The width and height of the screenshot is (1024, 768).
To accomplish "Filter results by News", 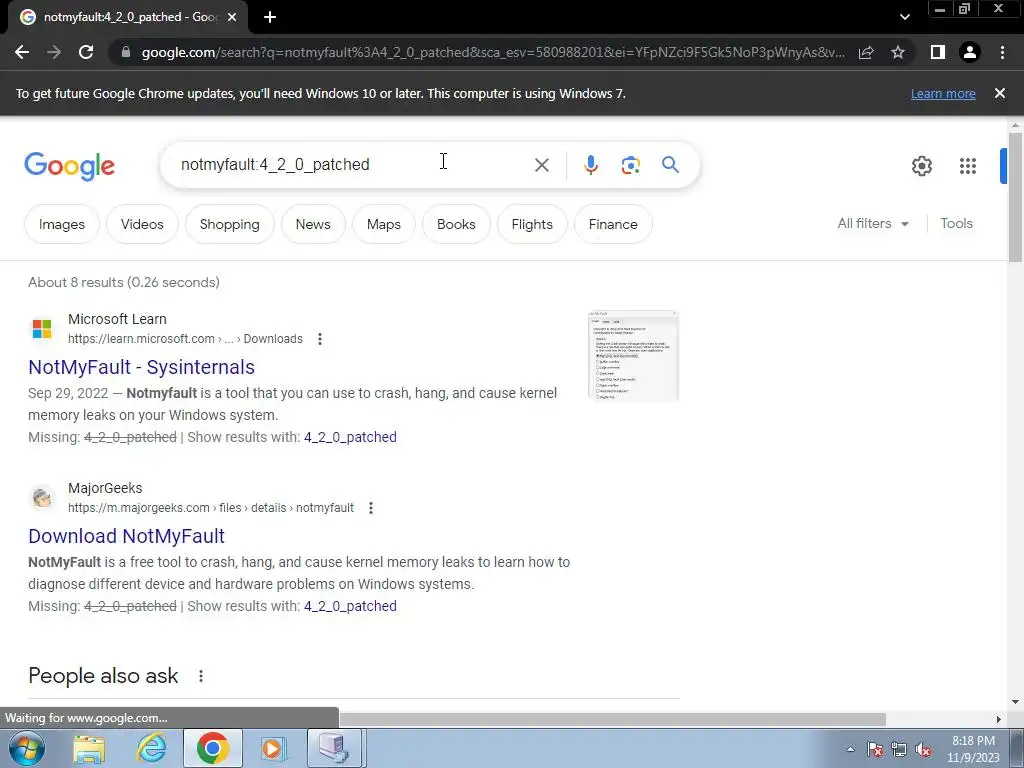I will coord(313,224).
